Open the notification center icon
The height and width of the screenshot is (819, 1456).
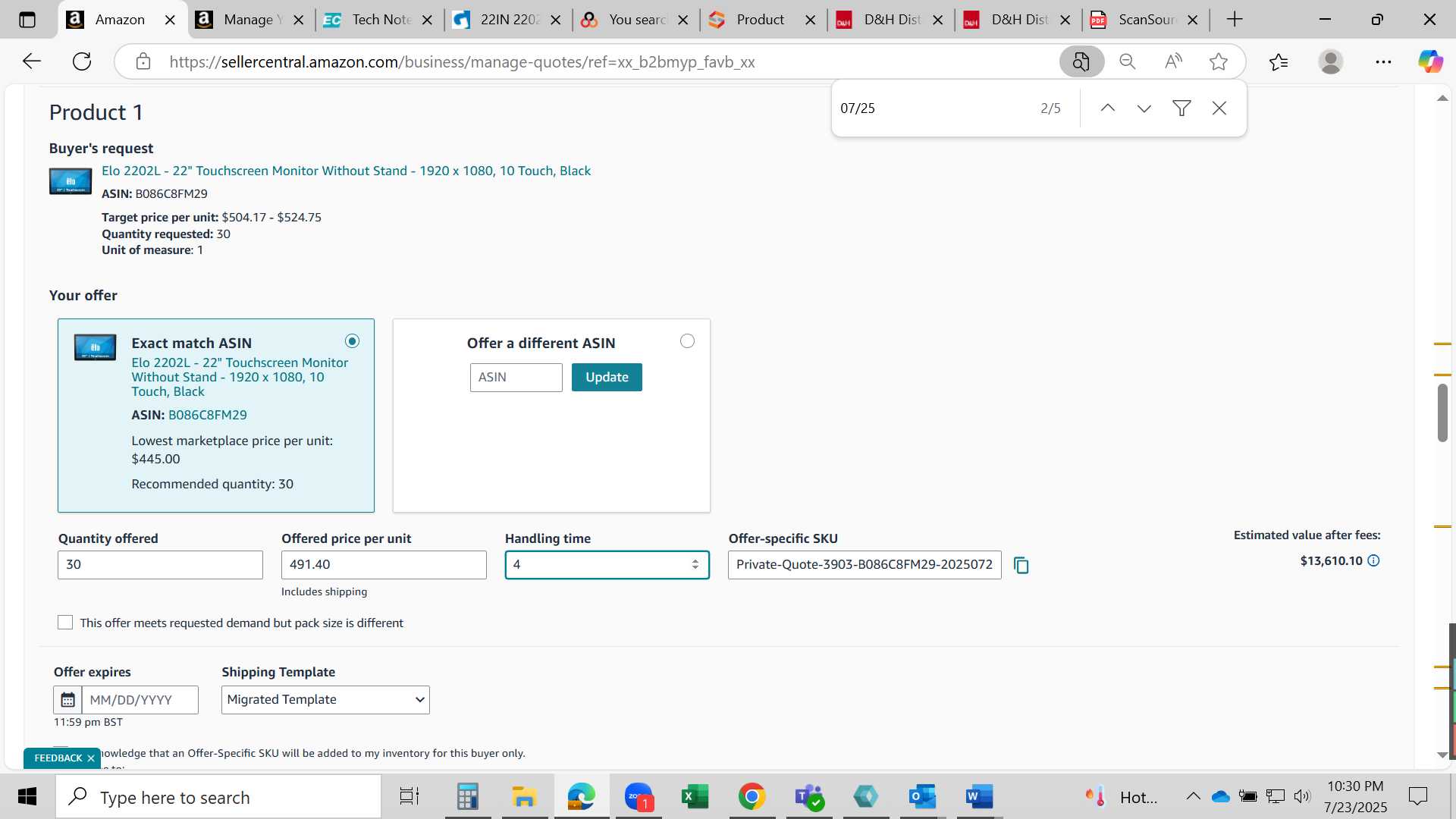coord(1417,796)
